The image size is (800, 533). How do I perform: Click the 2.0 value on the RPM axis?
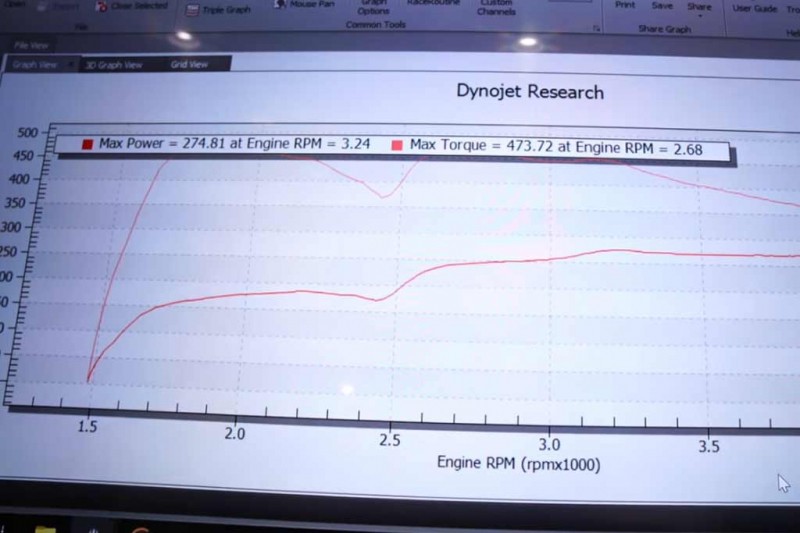click(x=235, y=434)
